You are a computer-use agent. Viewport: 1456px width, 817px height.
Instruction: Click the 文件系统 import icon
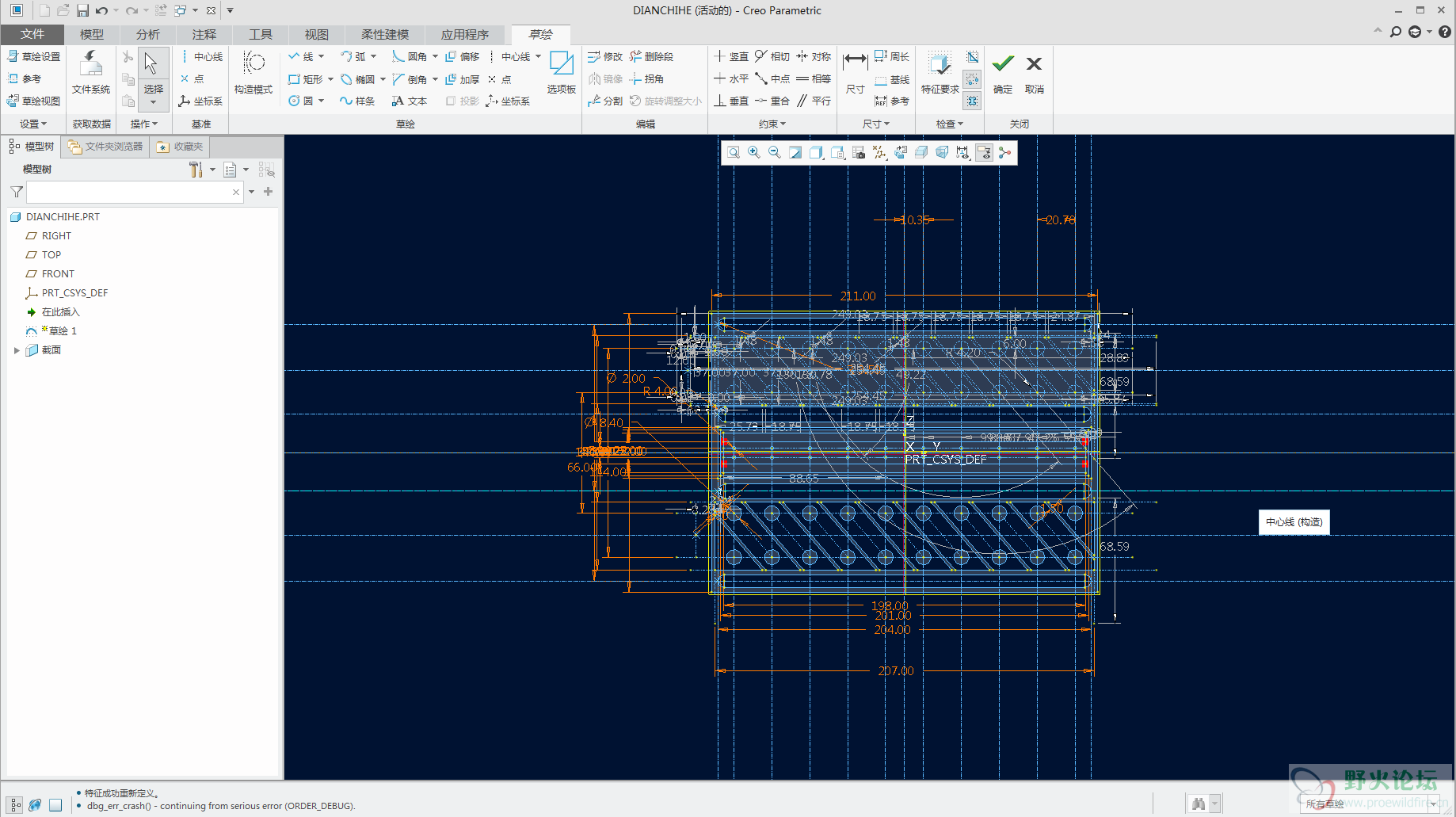[x=91, y=74]
